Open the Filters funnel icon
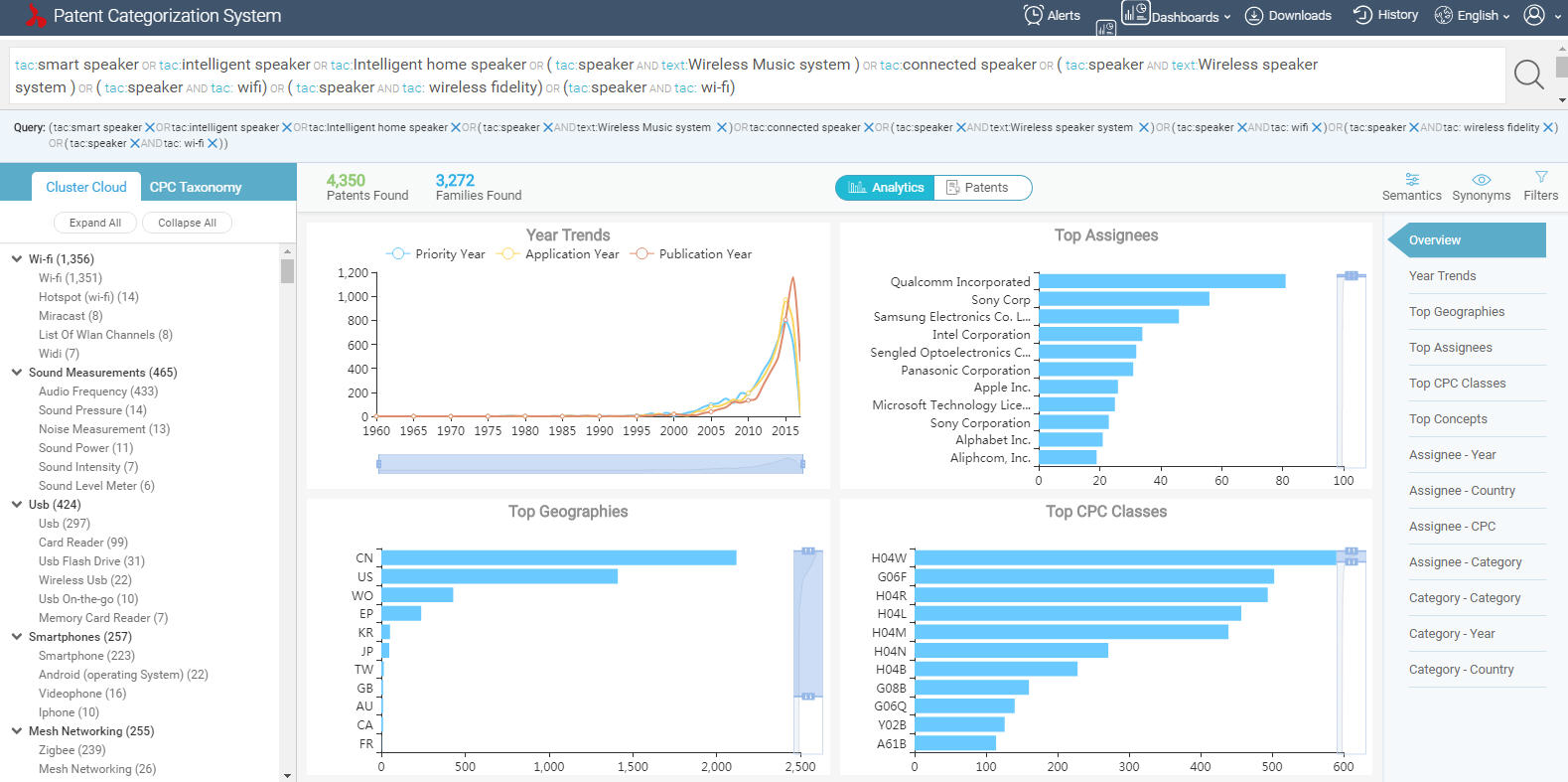This screenshot has height=782, width=1568. click(x=1540, y=178)
